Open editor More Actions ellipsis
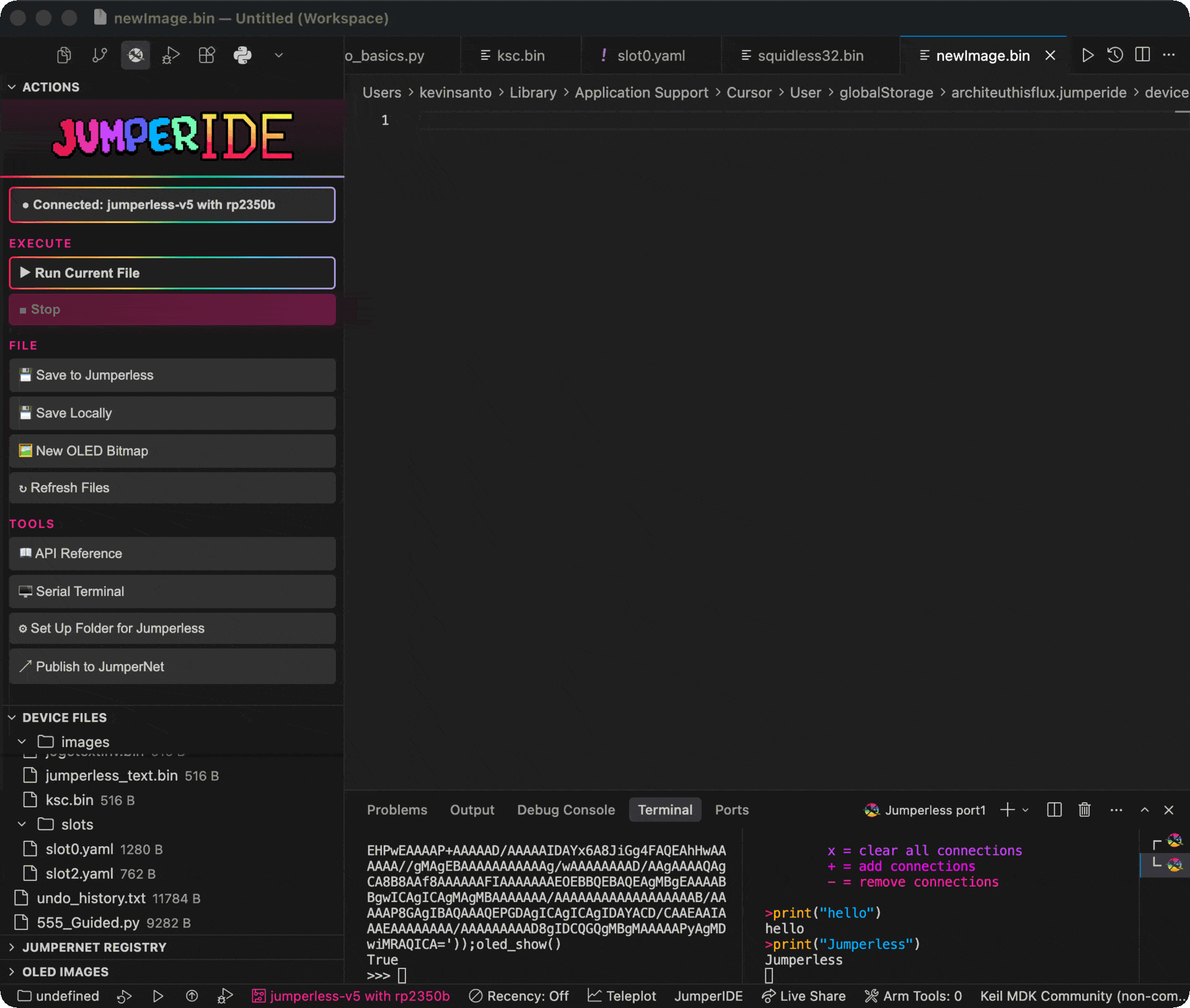This screenshot has width=1190, height=1008. 1169,55
